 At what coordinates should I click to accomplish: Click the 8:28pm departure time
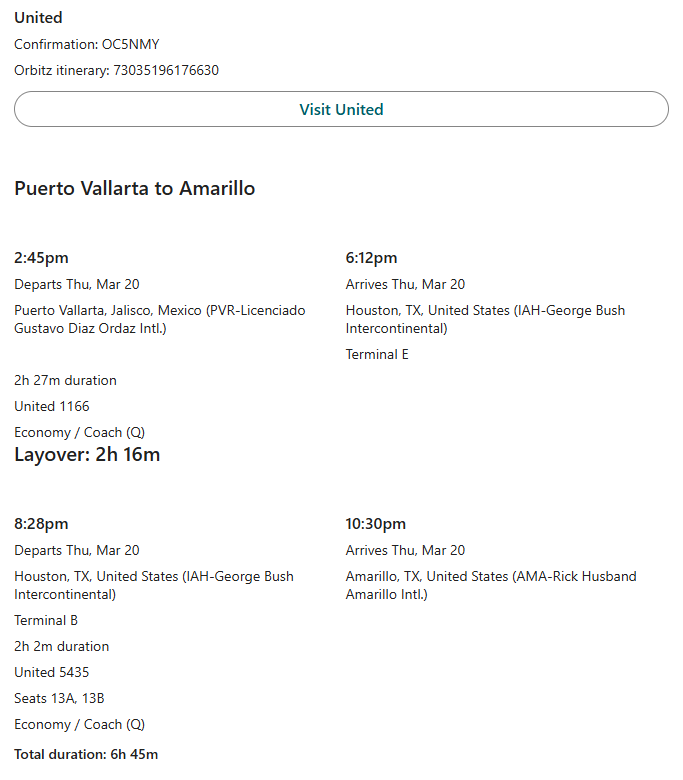[x=41, y=524]
